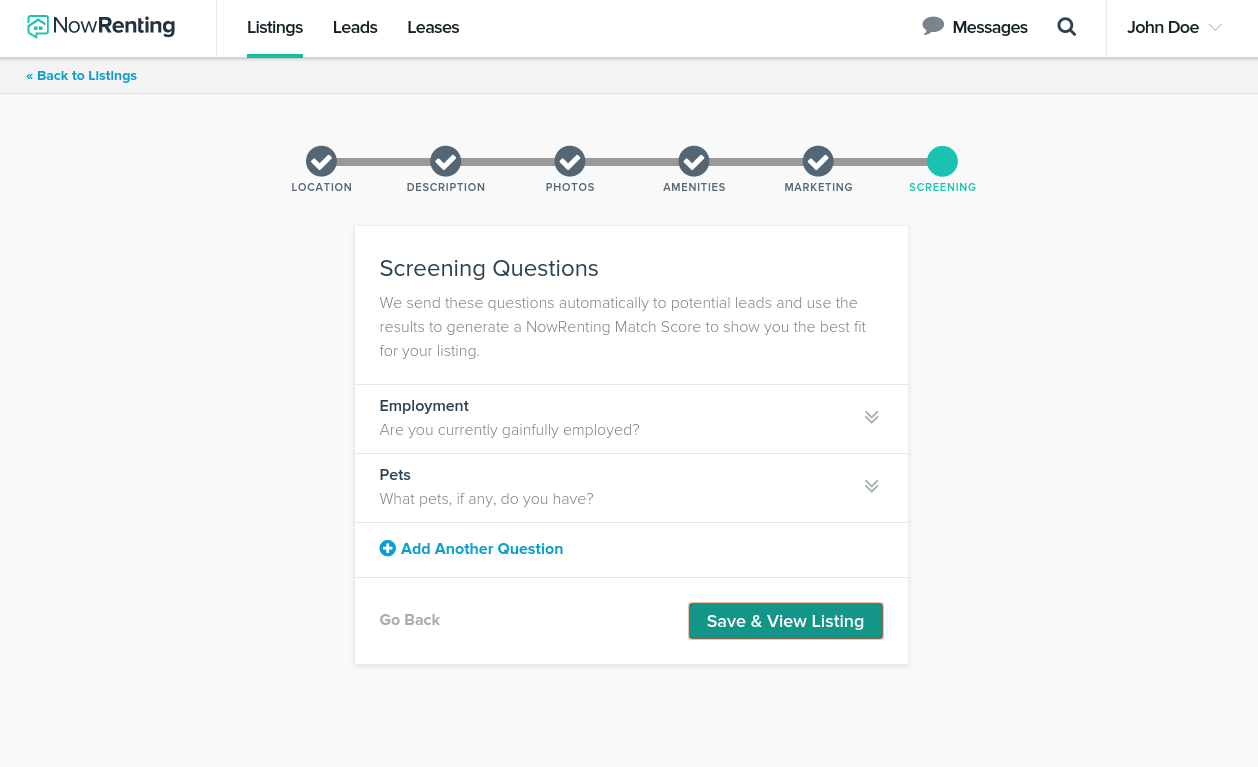Viewport: 1258px width, 767px height.
Task: Switch to the Listings tab
Action: [275, 28]
